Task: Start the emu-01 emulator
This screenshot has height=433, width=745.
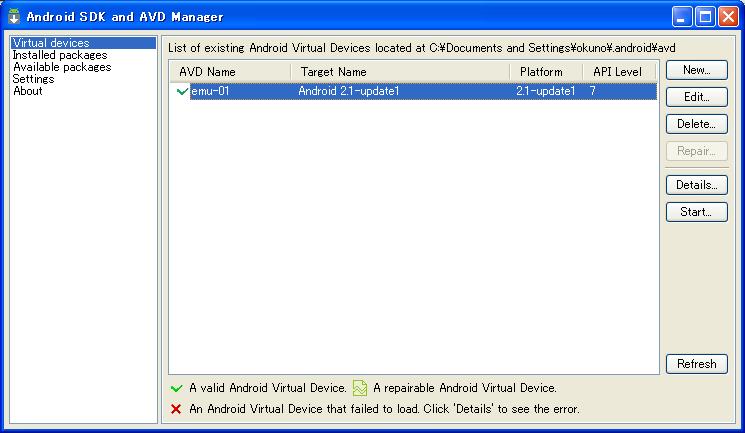Action: (697, 212)
